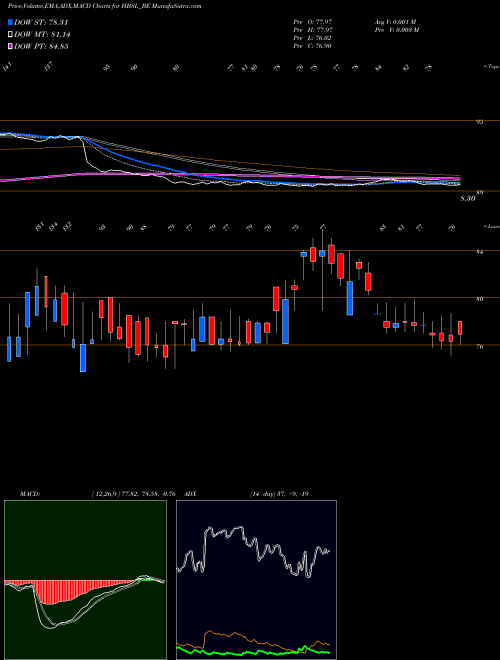This screenshot has width=500, height=660.
Task: Click the ADX '(14 day) 37, +9, -19' readout
Action: tap(279, 494)
